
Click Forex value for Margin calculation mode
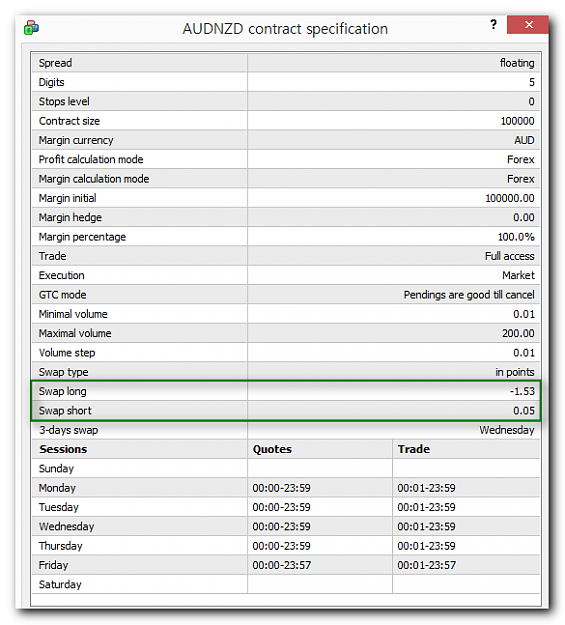pos(521,179)
